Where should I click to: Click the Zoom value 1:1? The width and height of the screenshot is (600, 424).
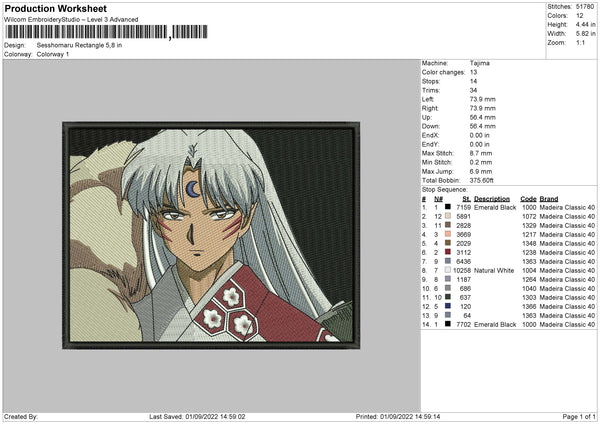[x=580, y=42]
